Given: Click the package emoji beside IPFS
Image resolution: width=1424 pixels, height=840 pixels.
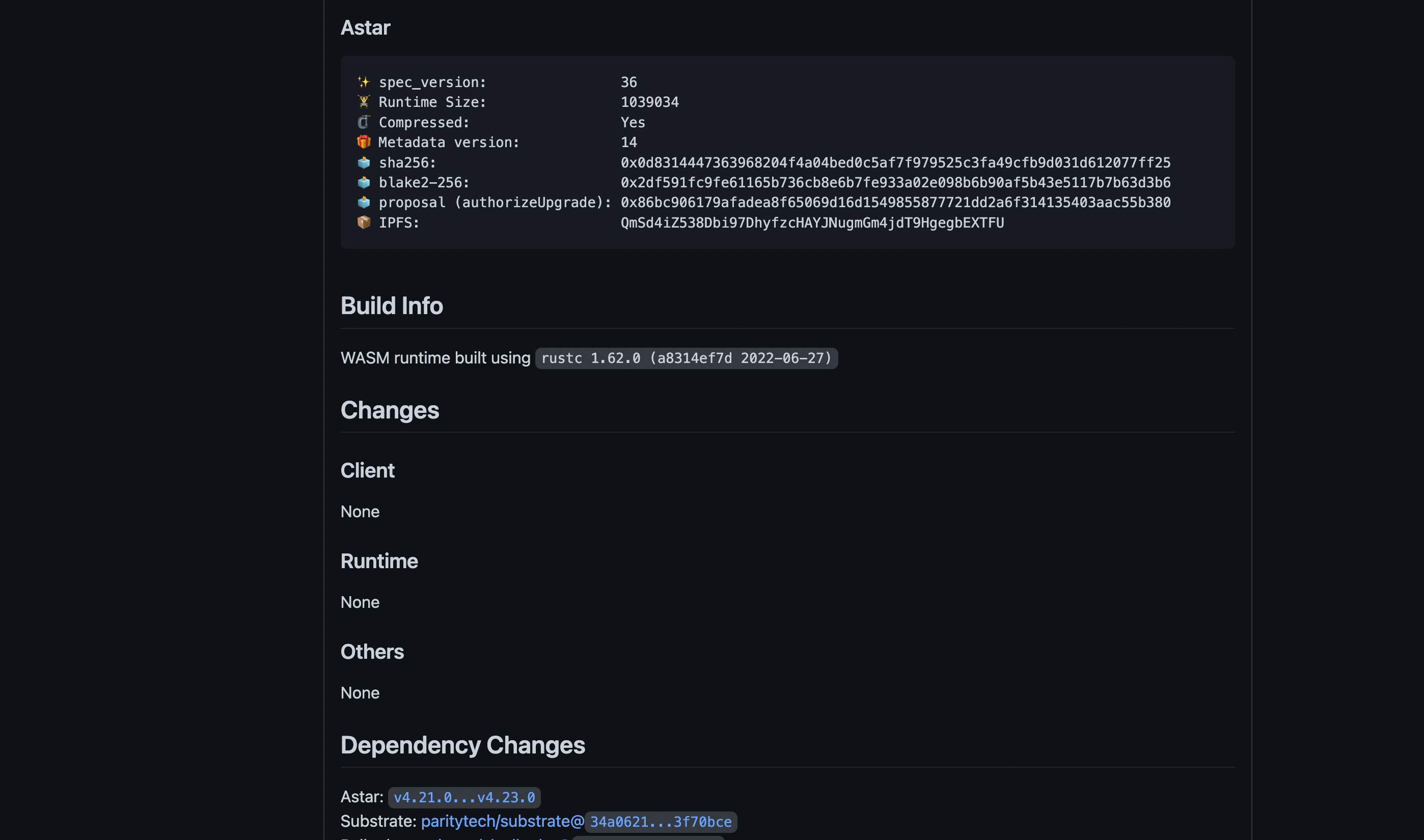Looking at the screenshot, I should [364, 222].
